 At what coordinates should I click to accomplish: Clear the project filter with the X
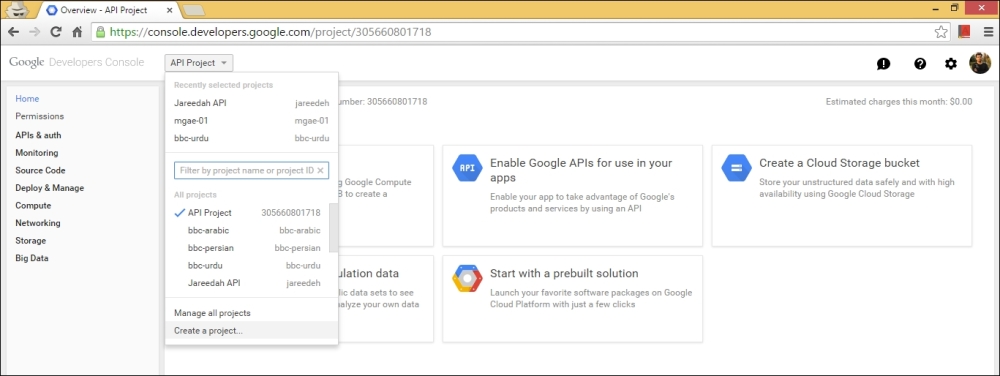point(321,170)
